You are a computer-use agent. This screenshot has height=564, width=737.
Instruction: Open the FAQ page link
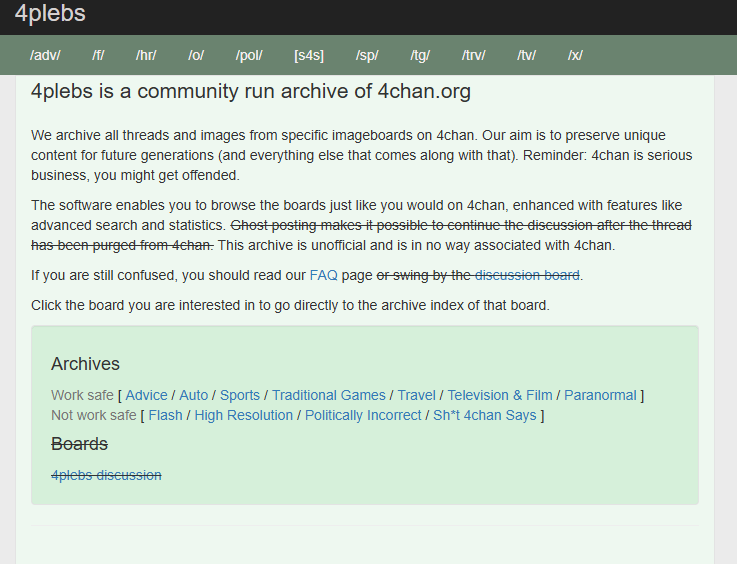(x=323, y=275)
